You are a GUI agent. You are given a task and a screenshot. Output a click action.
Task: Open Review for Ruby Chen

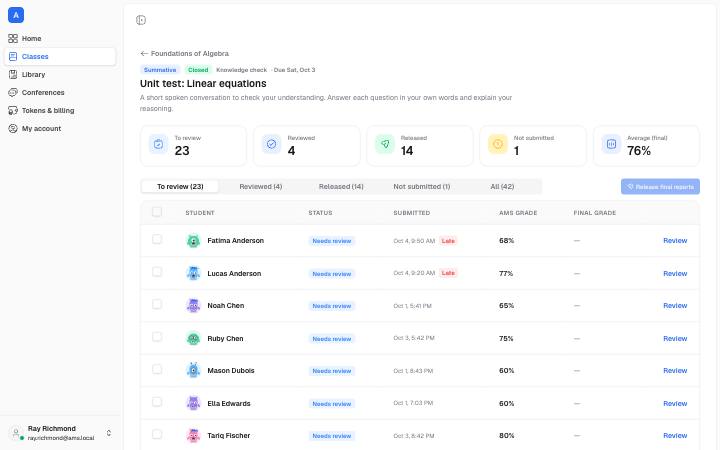(675, 338)
